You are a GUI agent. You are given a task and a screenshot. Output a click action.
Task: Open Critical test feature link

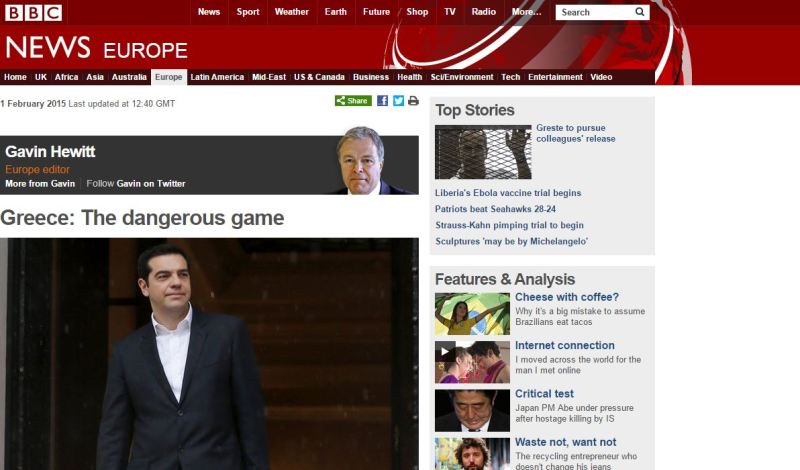pos(544,394)
